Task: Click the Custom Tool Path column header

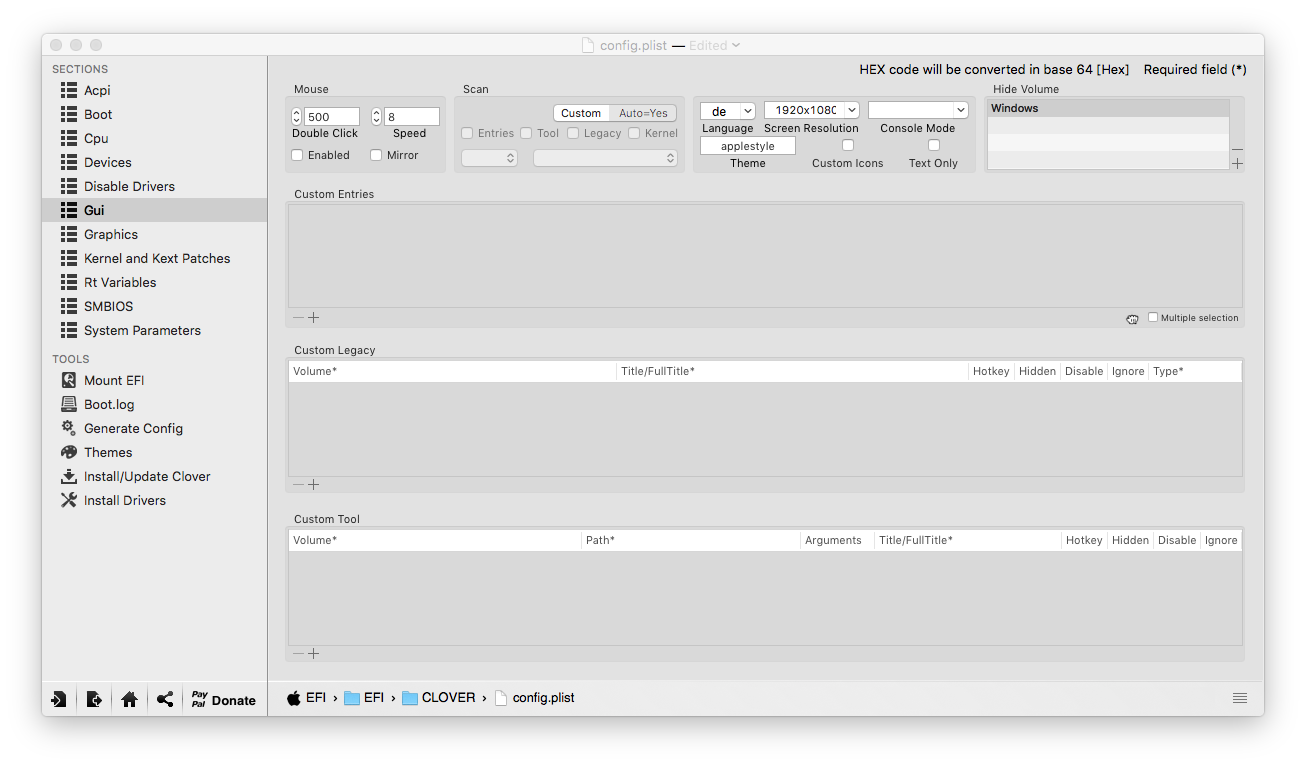Action: coord(691,540)
